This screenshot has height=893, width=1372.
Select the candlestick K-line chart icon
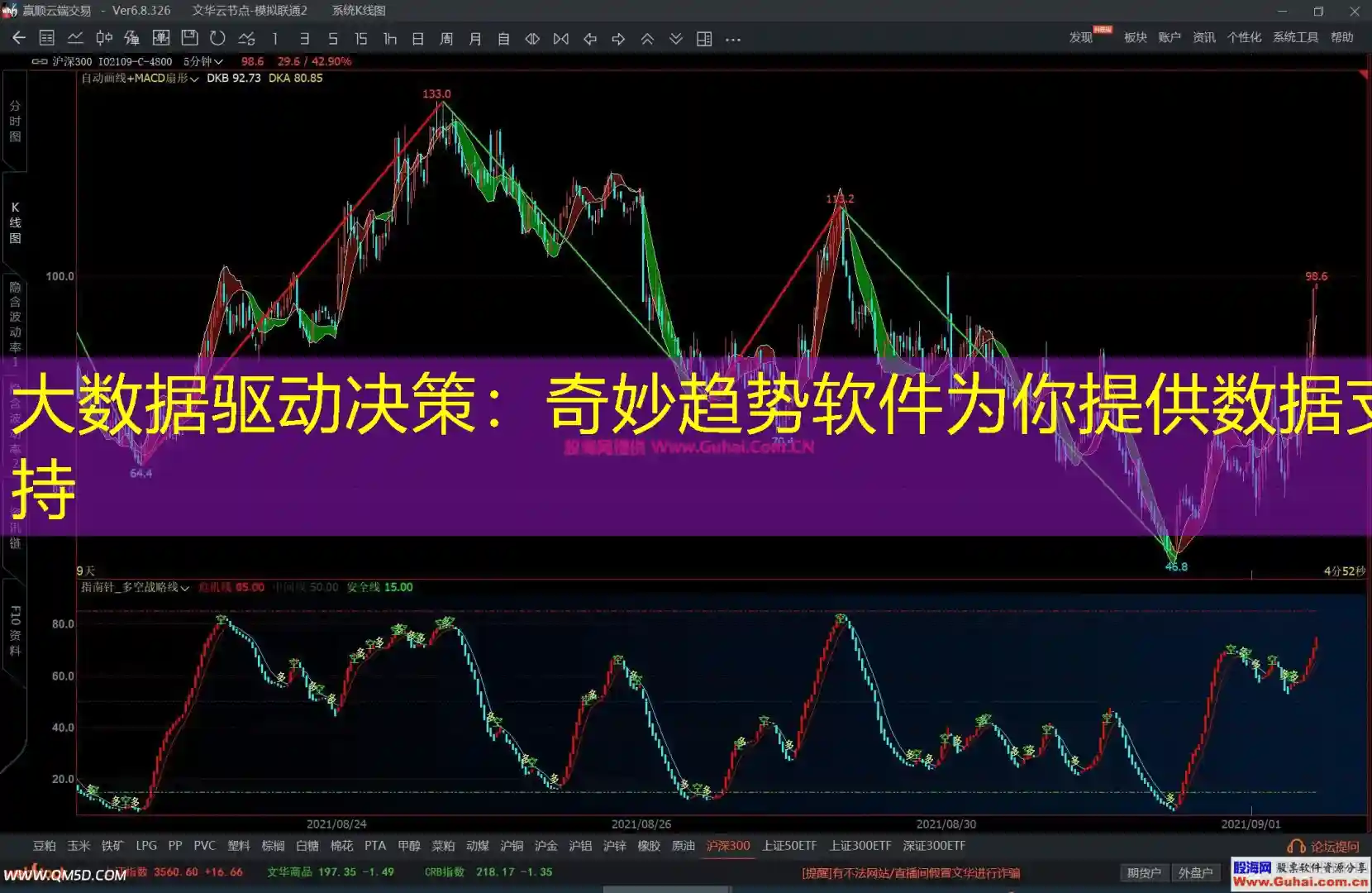click(x=104, y=38)
